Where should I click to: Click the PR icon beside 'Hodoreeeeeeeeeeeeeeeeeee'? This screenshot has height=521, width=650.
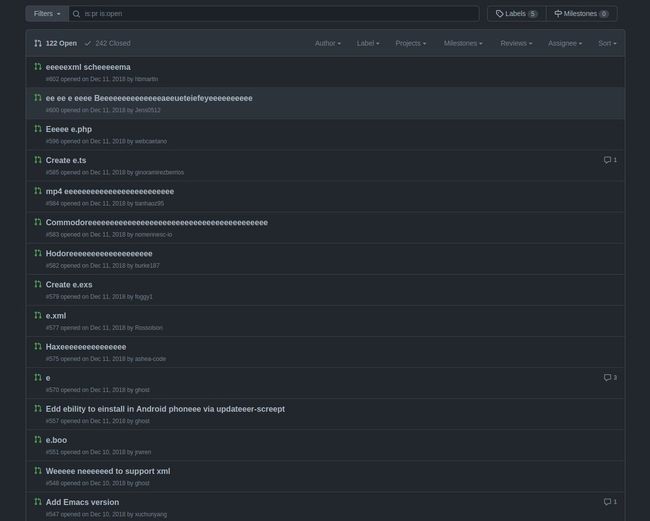(38, 253)
